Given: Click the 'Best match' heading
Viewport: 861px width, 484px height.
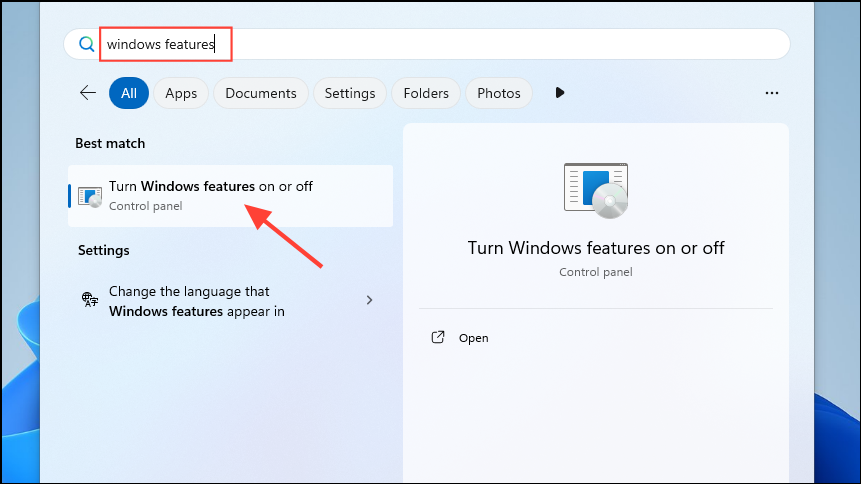Looking at the screenshot, I should click(110, 143).
